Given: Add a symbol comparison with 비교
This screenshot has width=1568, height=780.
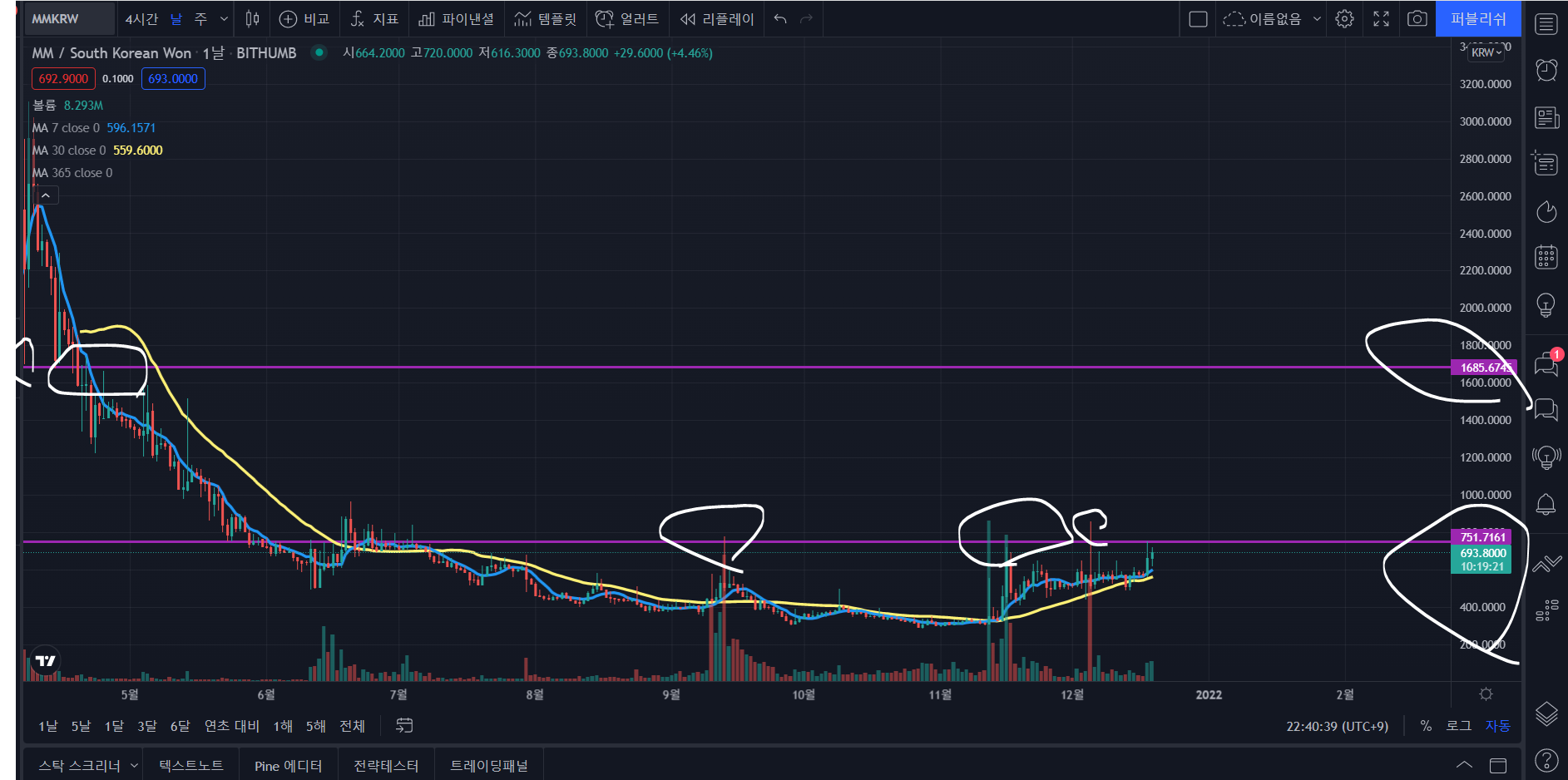Looking at the screenshot, I should click(x=304, y=18).
